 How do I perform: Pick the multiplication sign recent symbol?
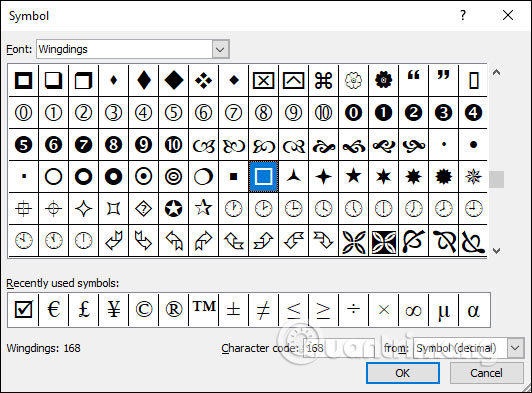point(383,310)
